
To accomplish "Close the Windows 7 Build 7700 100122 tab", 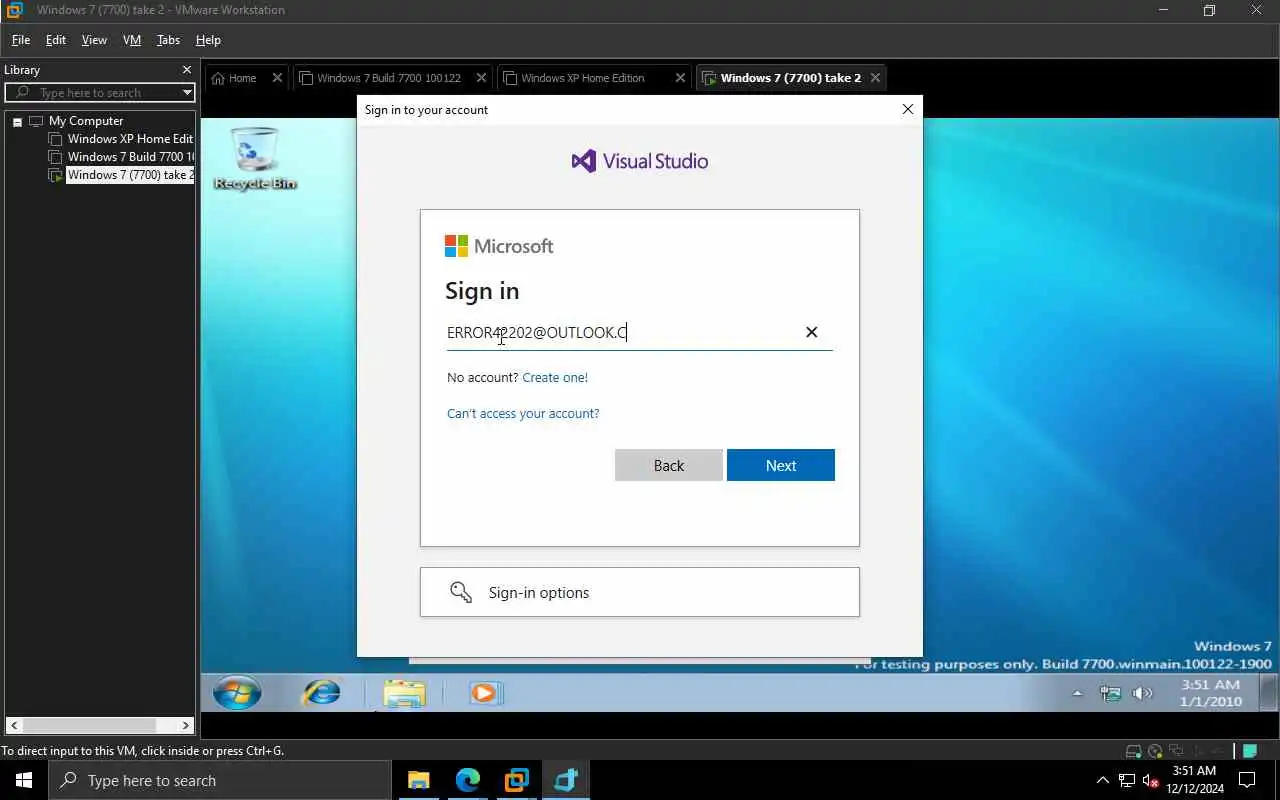I will [482, 77].
